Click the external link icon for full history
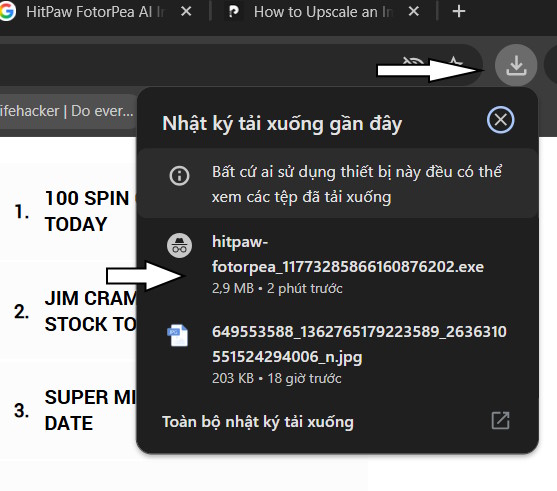This screenshot has width=557, height=491. [501, 421]
